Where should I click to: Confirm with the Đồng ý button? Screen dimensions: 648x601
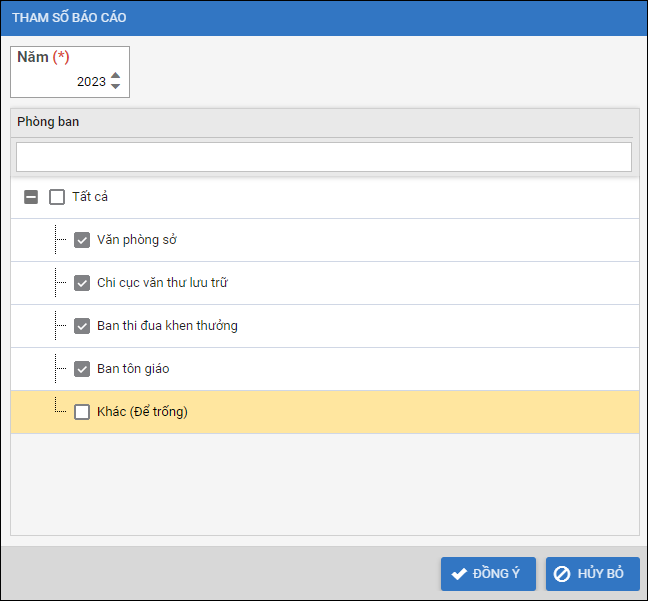pos(488,574)
